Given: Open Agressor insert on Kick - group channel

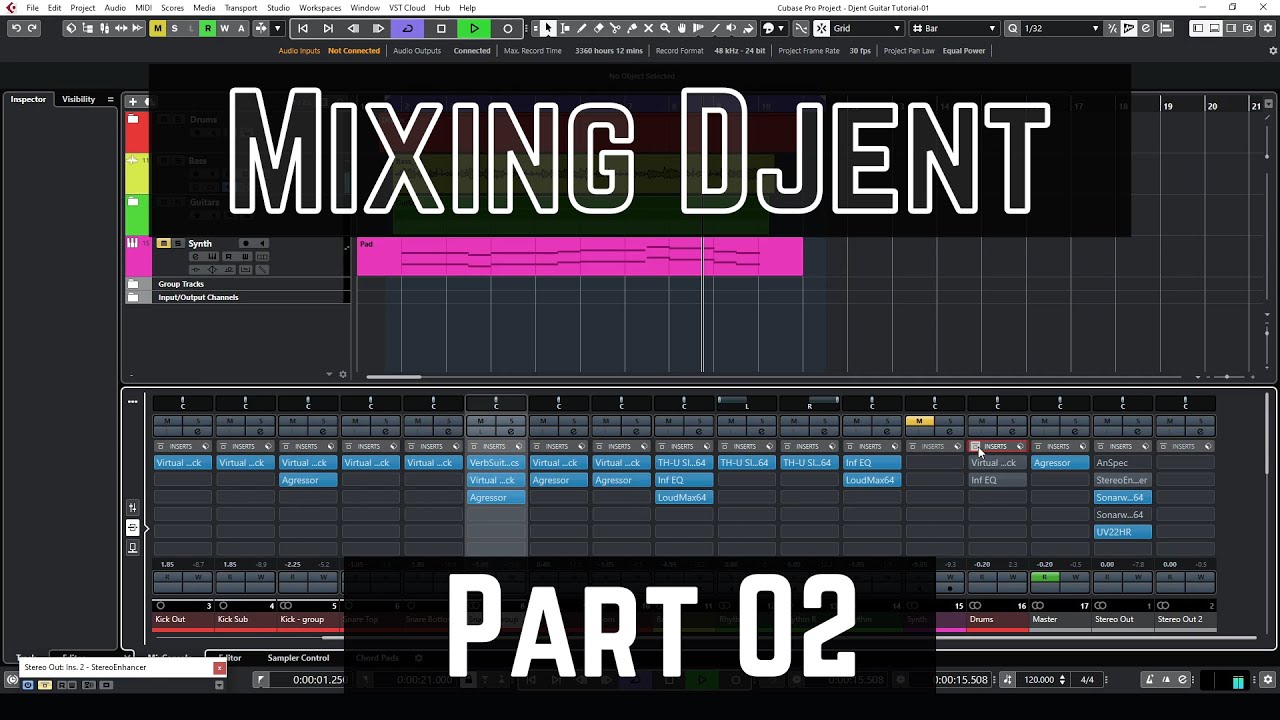Looking at the screenshot, I should click(308, 480).
